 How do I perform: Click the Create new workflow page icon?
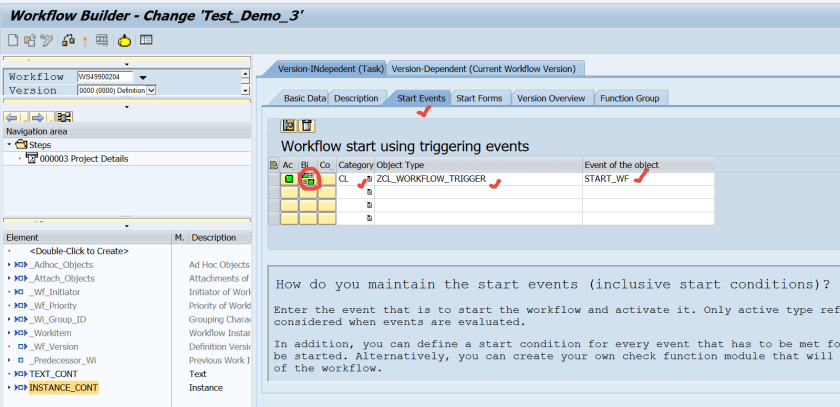click(13, 40)
